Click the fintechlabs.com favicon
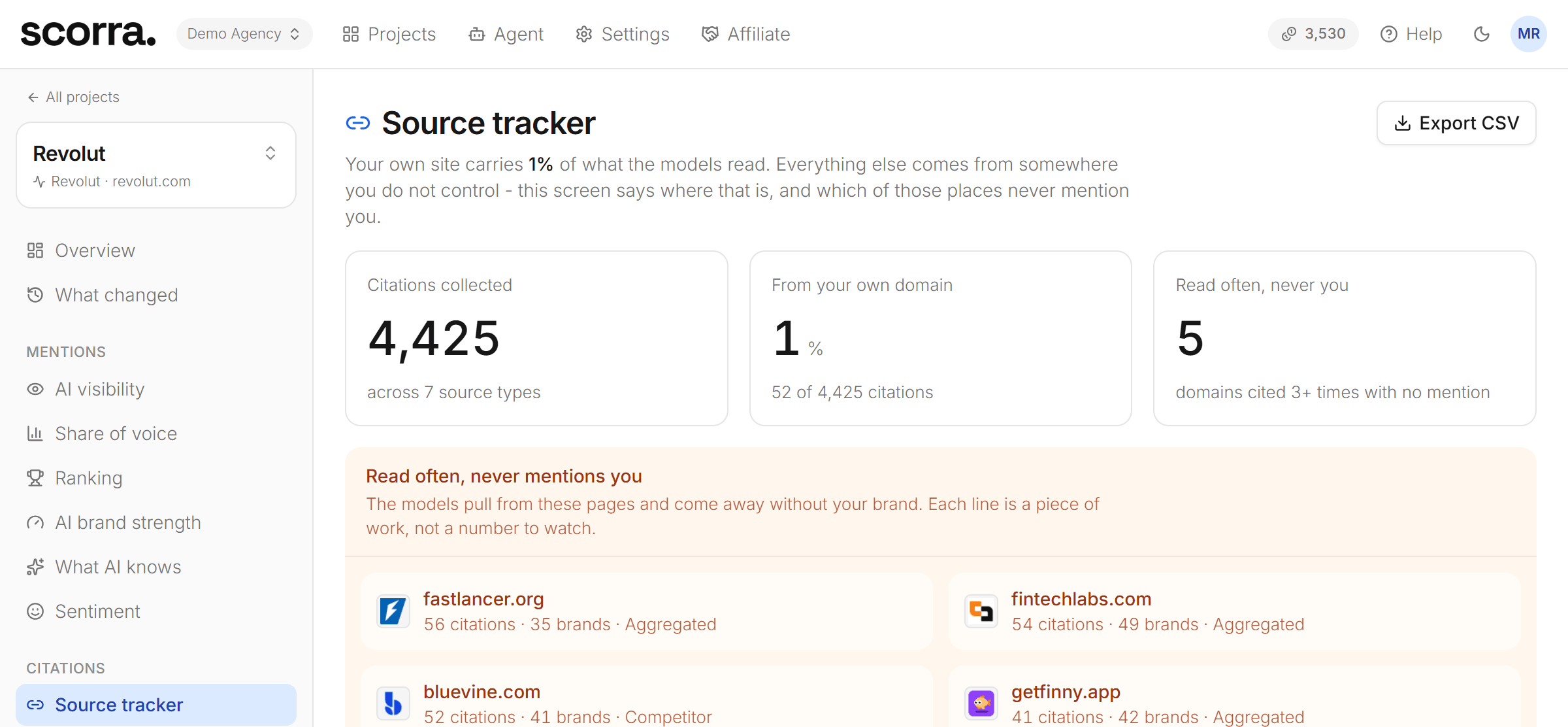This screenshot has height=727, width=1568. (x=981, y=611)
